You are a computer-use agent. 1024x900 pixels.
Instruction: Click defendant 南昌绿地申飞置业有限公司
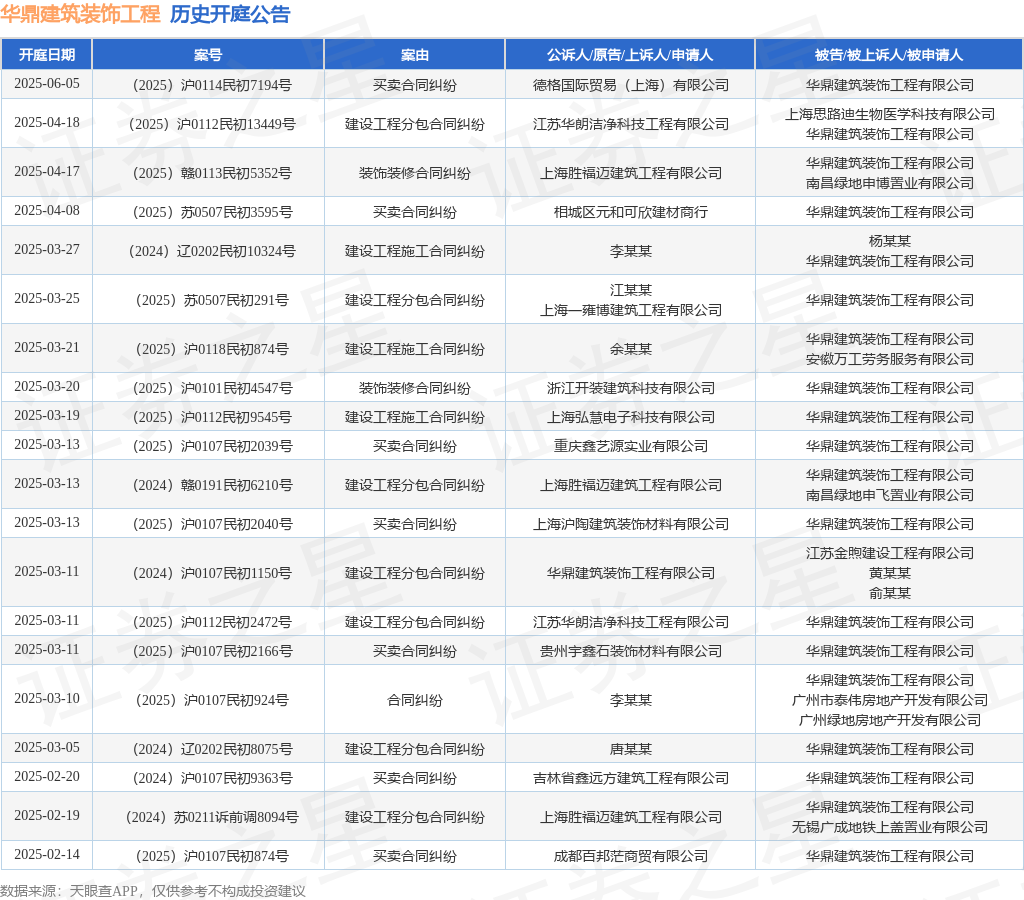889,495
